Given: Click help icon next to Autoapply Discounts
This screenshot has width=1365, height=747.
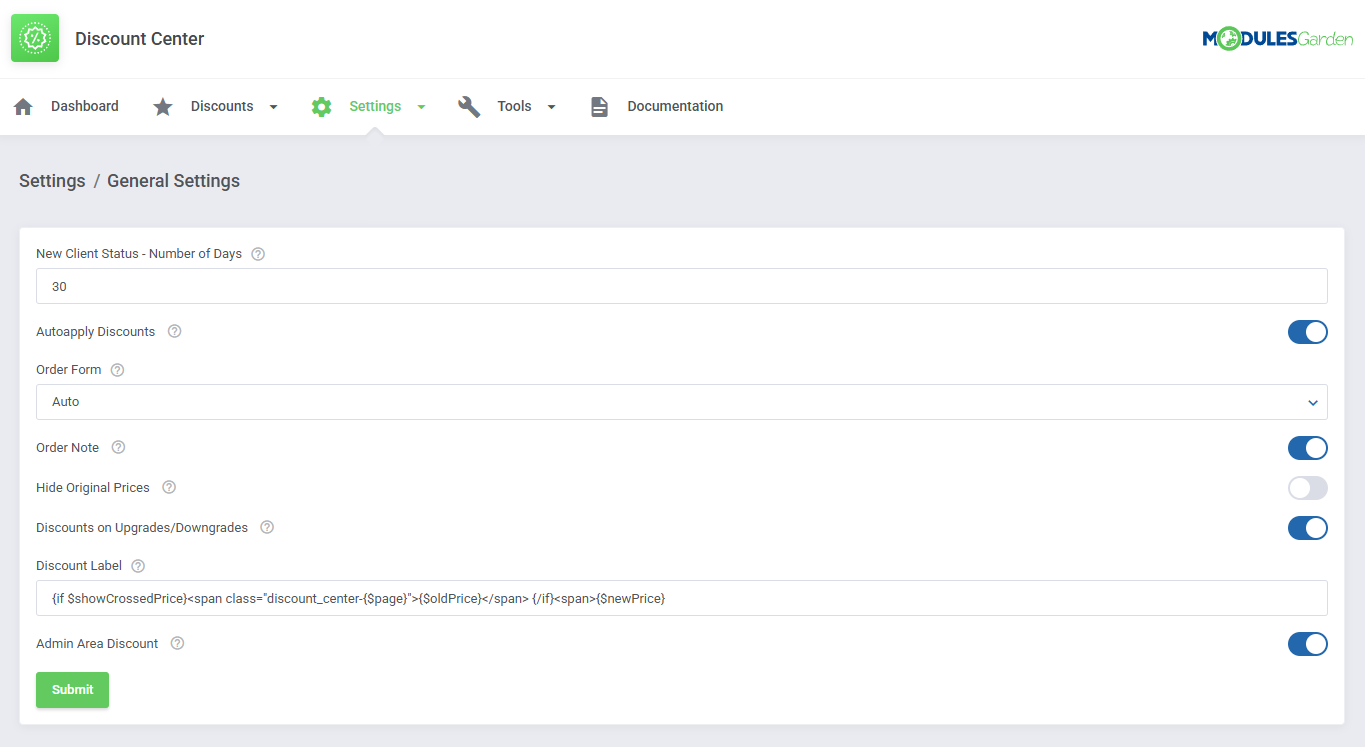Looking at the screenshot, I should (x=175, y=331).
